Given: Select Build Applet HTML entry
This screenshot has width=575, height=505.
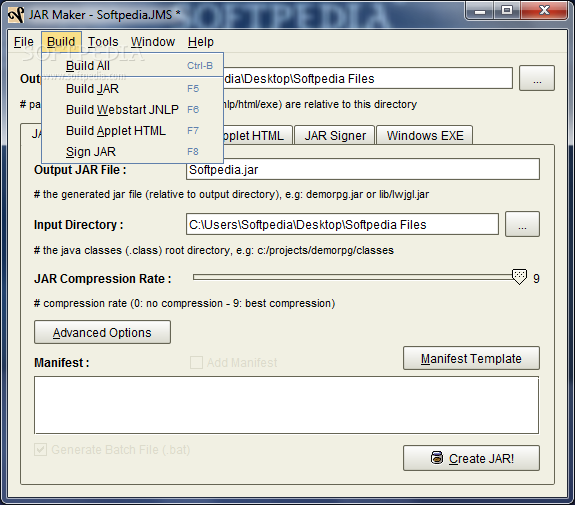Looking at the screenshot, I should click(x=132, y=131).
